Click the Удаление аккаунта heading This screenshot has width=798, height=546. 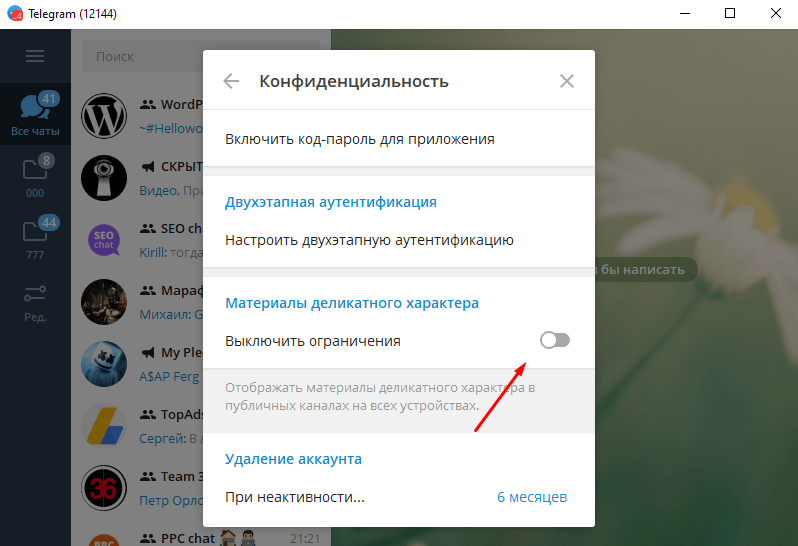(x=293, y=458)
